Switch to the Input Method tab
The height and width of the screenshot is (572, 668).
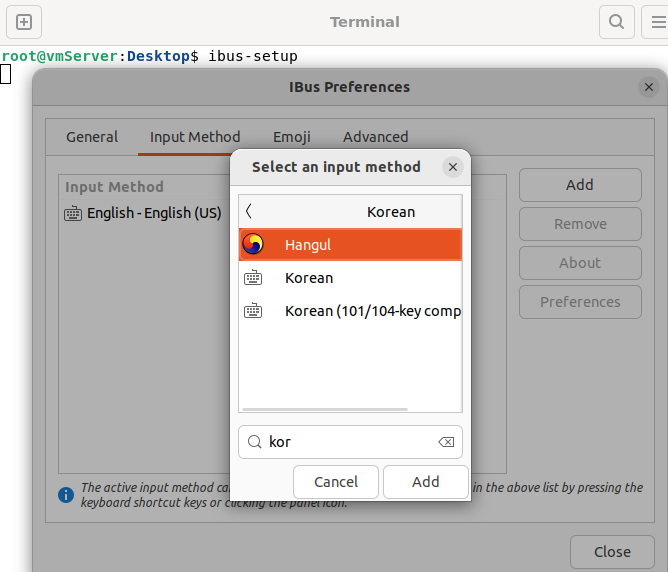[195, 137]
